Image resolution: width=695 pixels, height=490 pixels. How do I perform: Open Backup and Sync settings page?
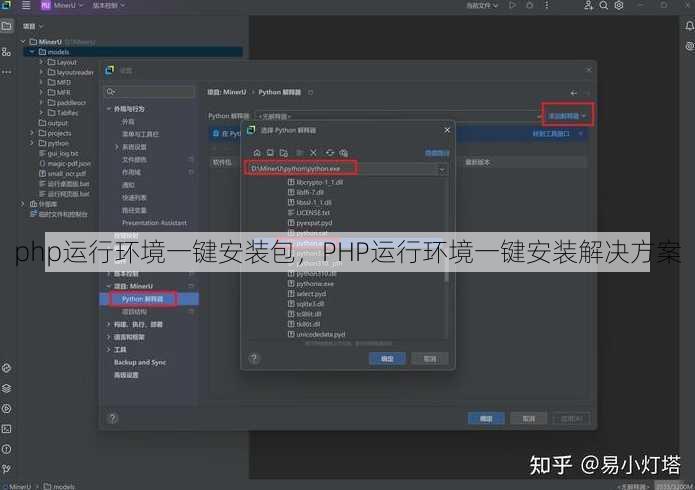click(140, 362)
